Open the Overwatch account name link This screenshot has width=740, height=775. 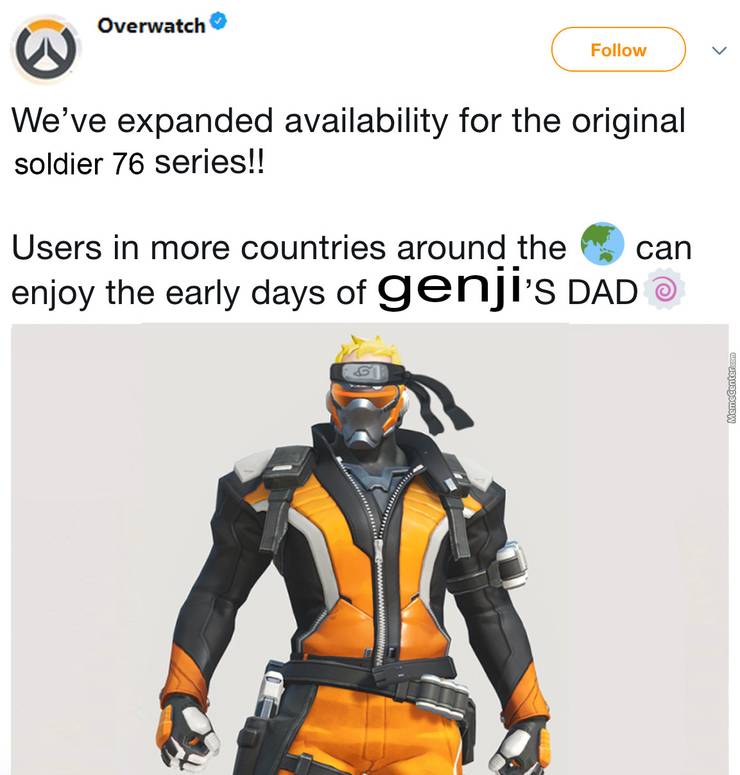(151, 25)
